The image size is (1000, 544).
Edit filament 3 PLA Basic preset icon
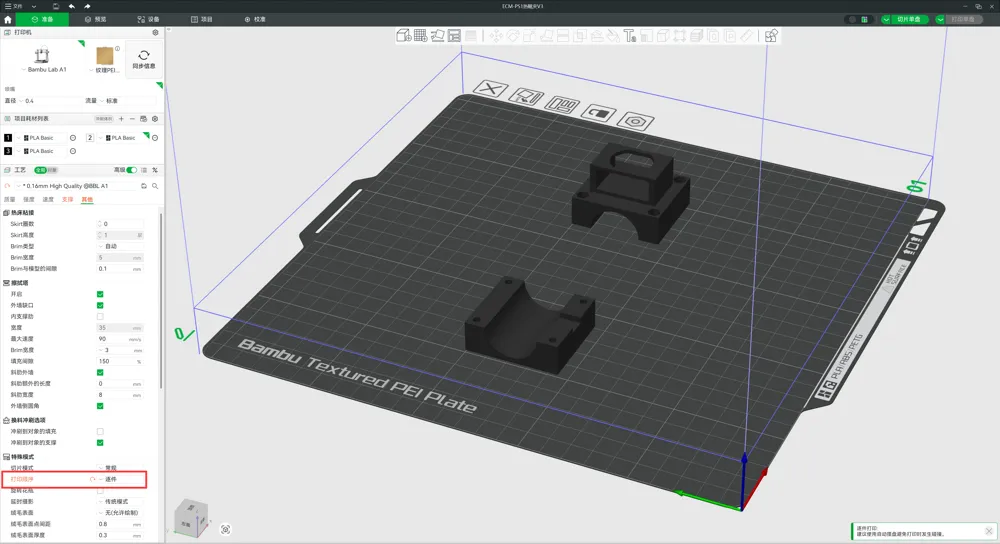coord(73,151)
